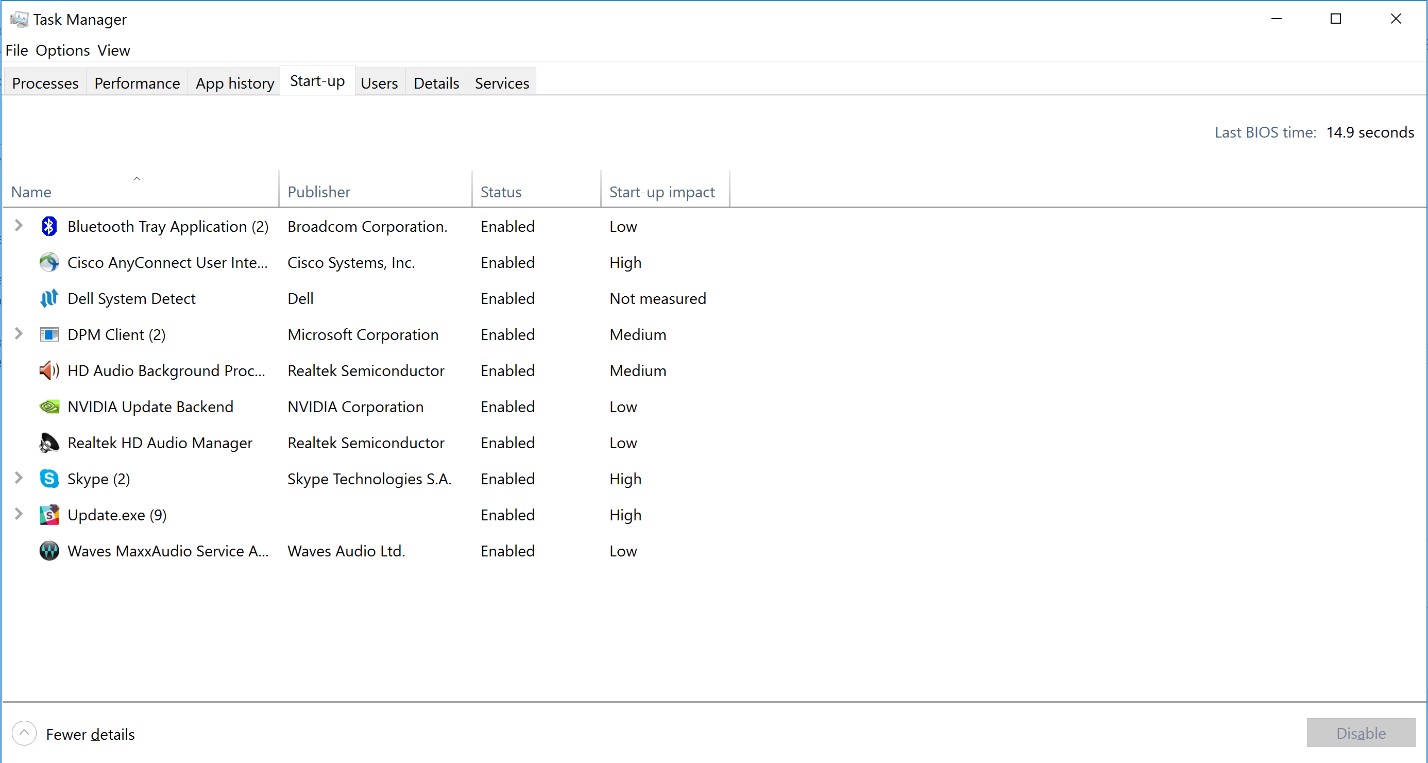This screenshot has height=763, width=1428.
Task: Select the Update.exe (9) row name
Action: tap(117, 515)
